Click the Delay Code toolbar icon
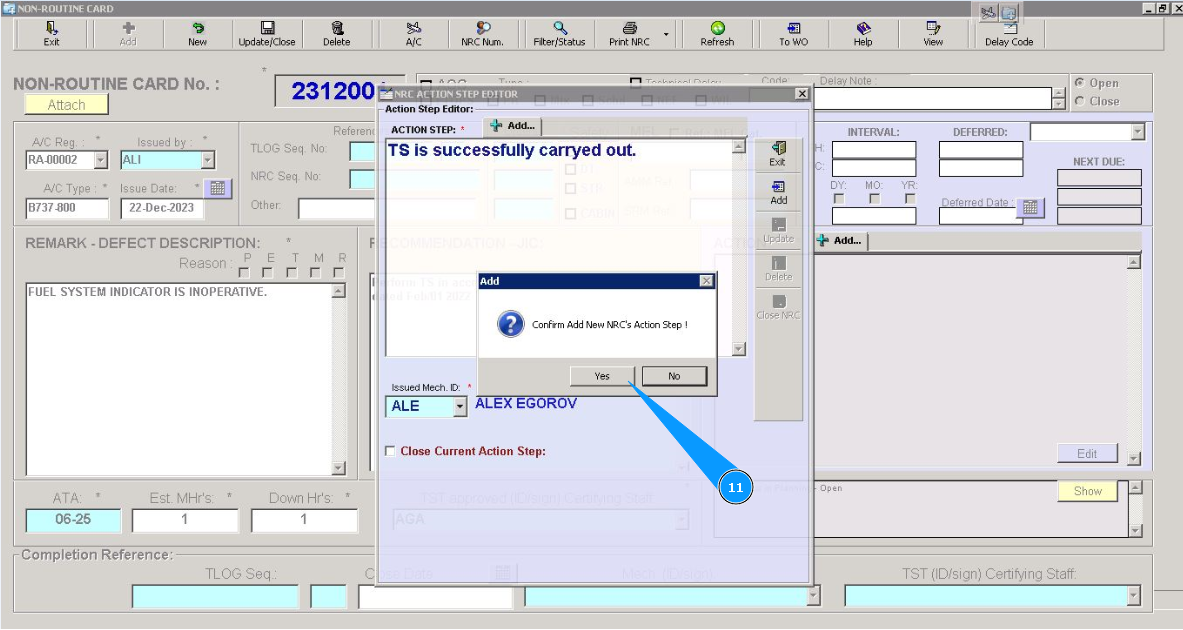Screen dimensions: 1183x630 (x=1009, y=29)
